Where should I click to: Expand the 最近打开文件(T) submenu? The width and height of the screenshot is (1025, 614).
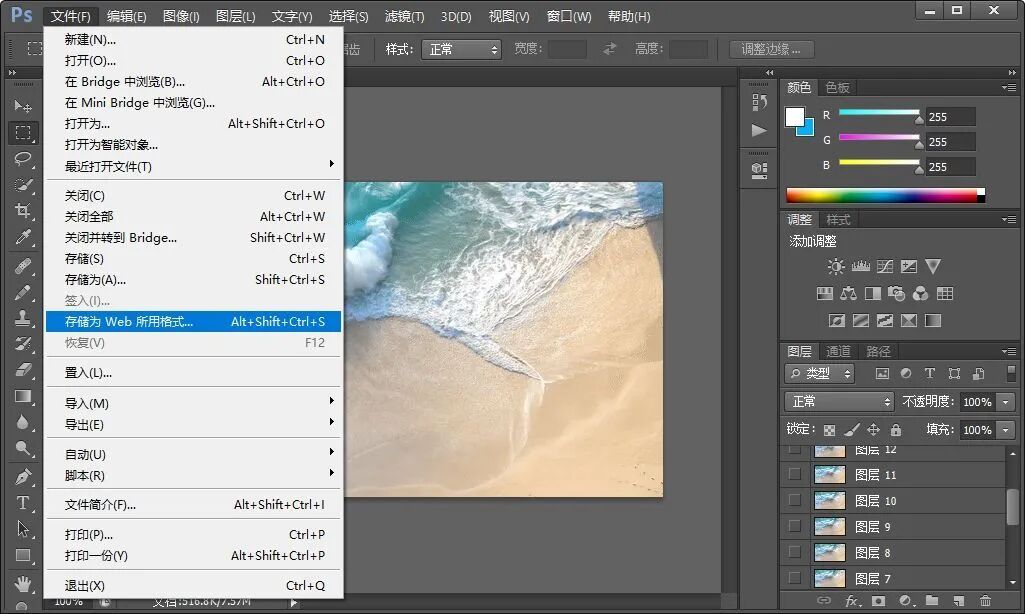pos(193,166)
